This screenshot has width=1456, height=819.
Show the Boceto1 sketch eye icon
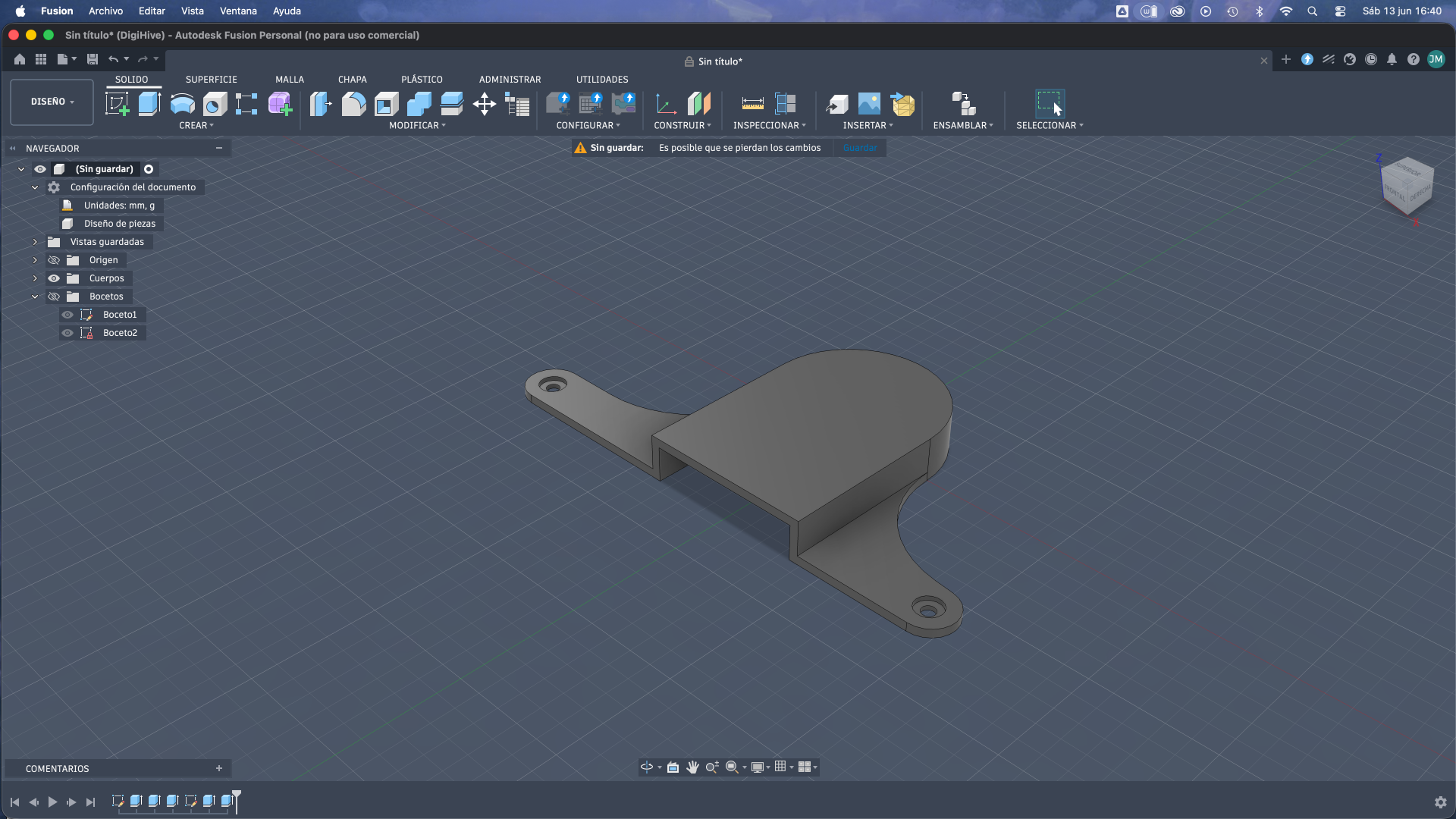point(67,315)
